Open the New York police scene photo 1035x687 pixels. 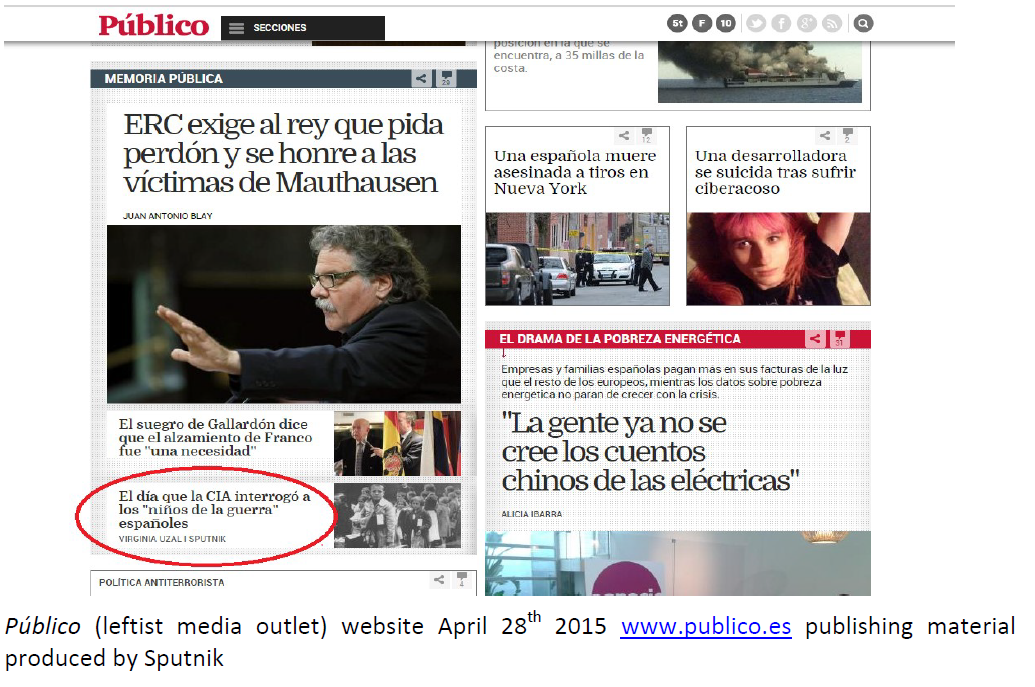[x=578, y=259]
